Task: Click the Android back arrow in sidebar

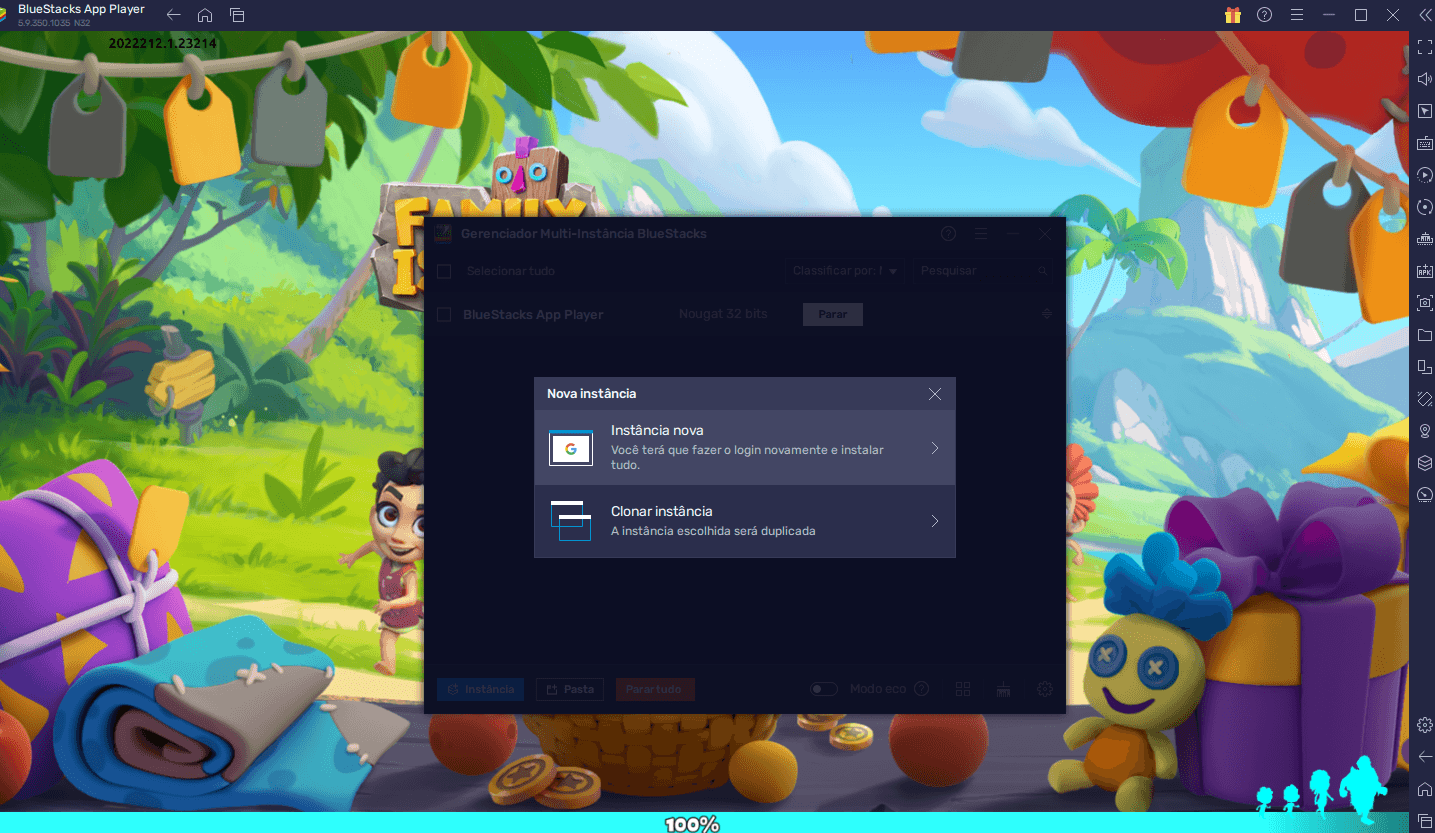Action: coord(1425,756)
